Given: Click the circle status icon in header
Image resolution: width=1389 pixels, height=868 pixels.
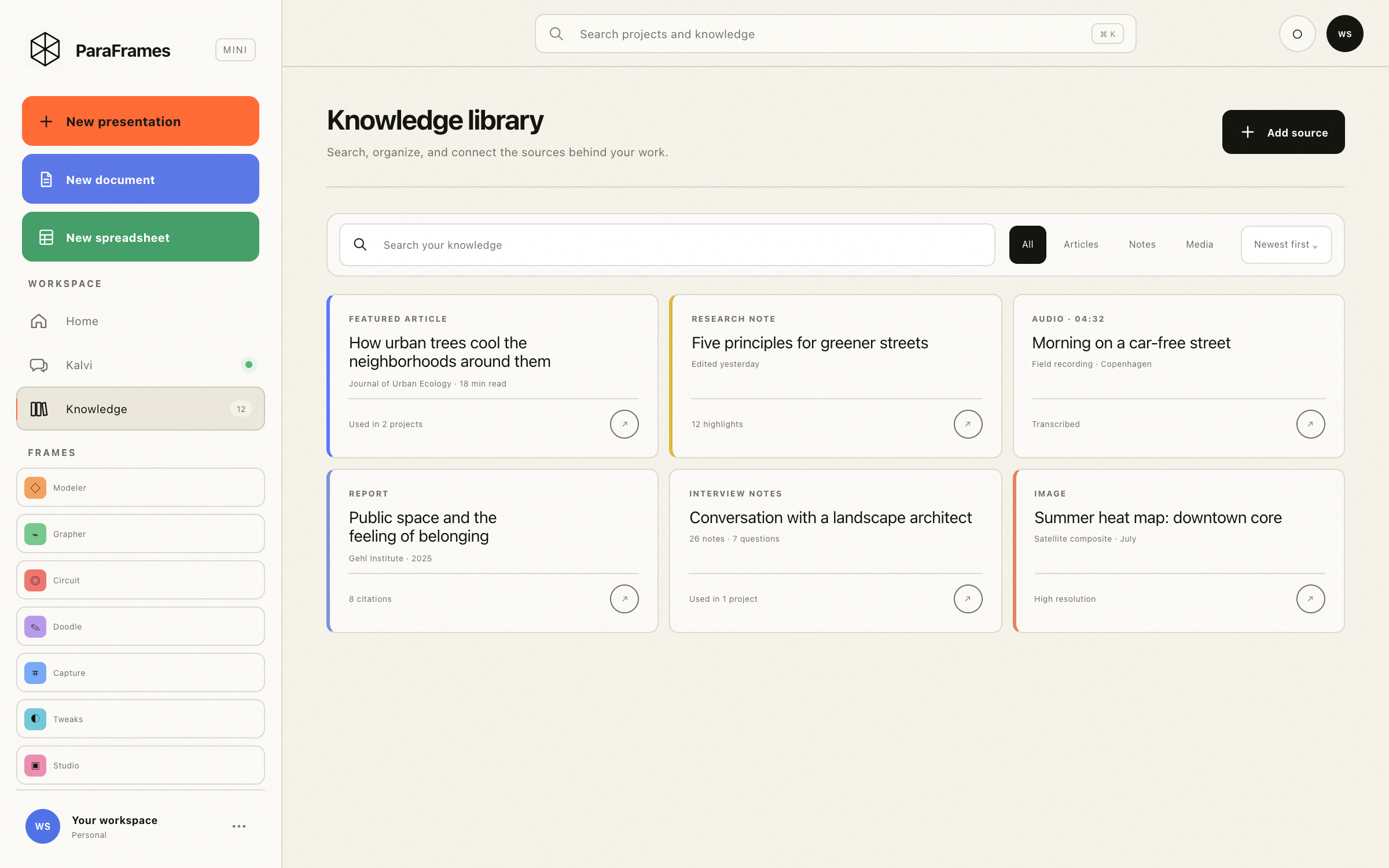Looking at the screenshot, I should click(1298, 34).
